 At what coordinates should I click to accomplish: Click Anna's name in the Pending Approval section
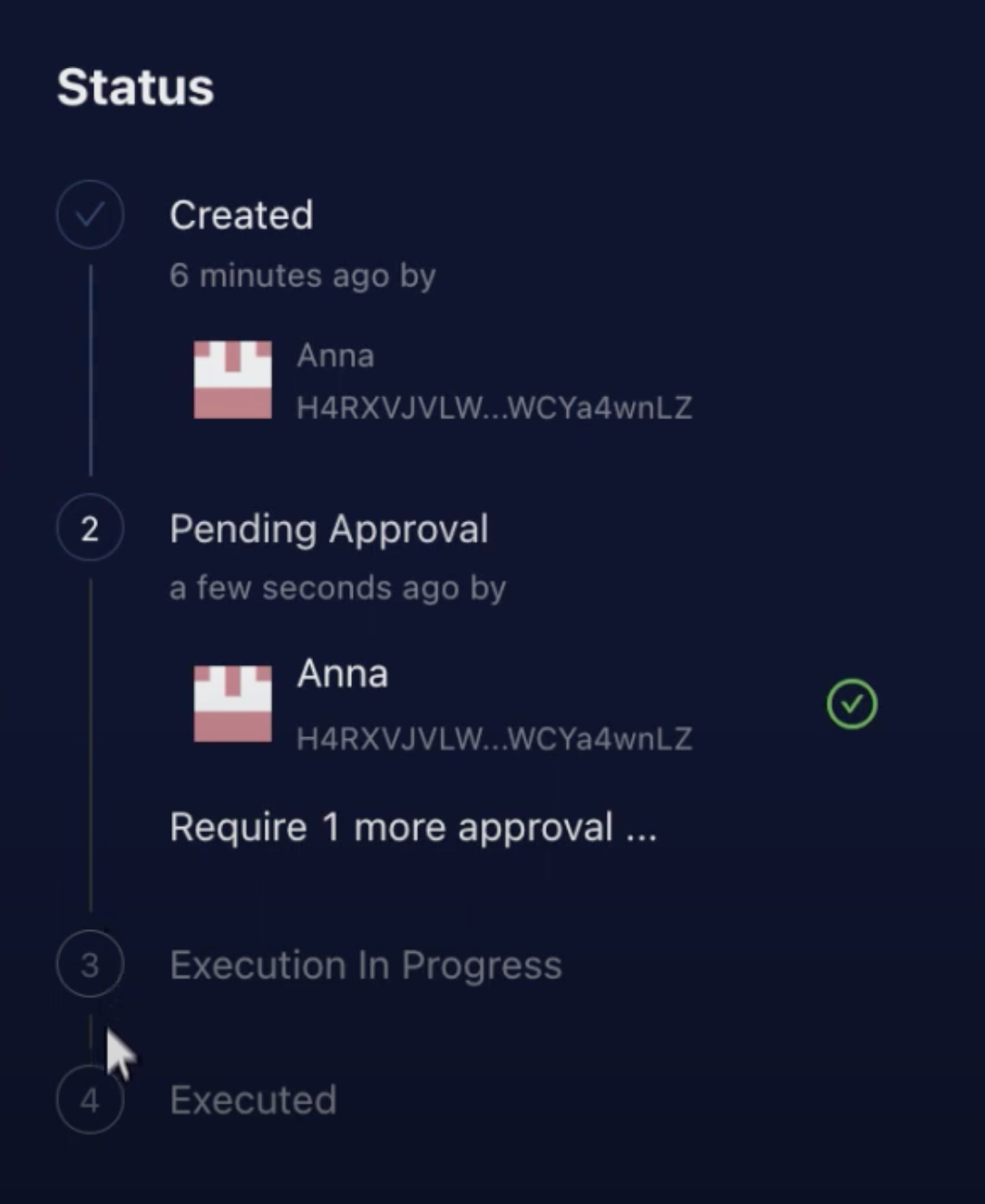point(343,674)
